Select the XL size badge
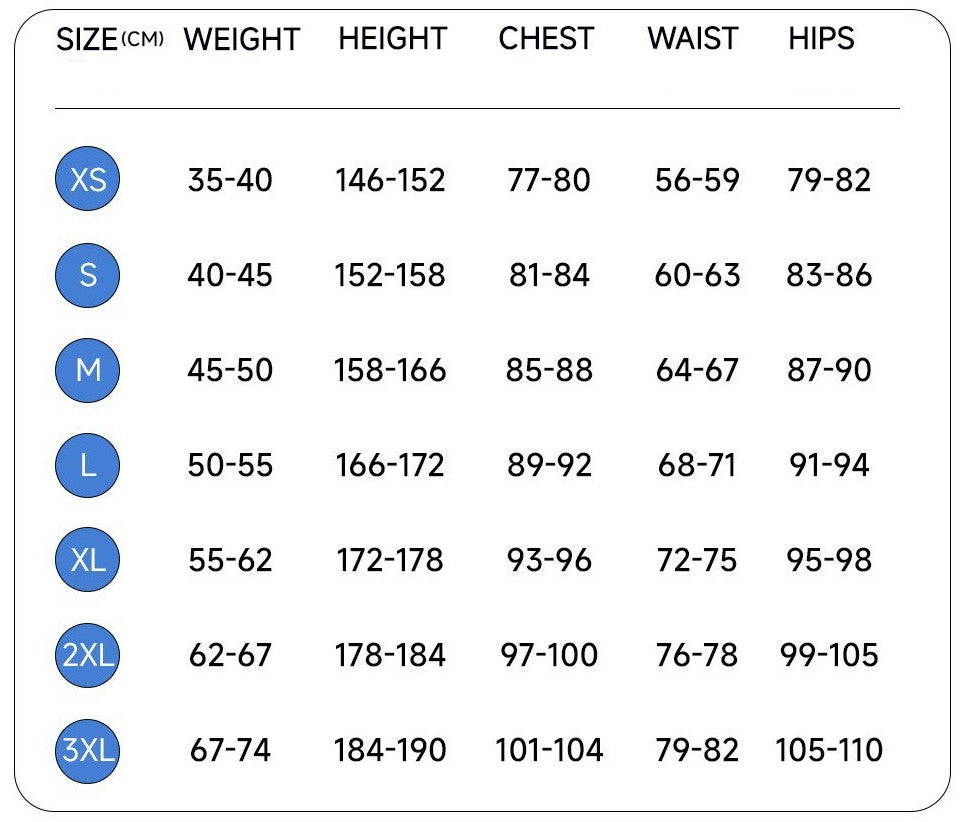Image resolution: width=960 pixels, height=822 pixels. click(x=88, y=560)
